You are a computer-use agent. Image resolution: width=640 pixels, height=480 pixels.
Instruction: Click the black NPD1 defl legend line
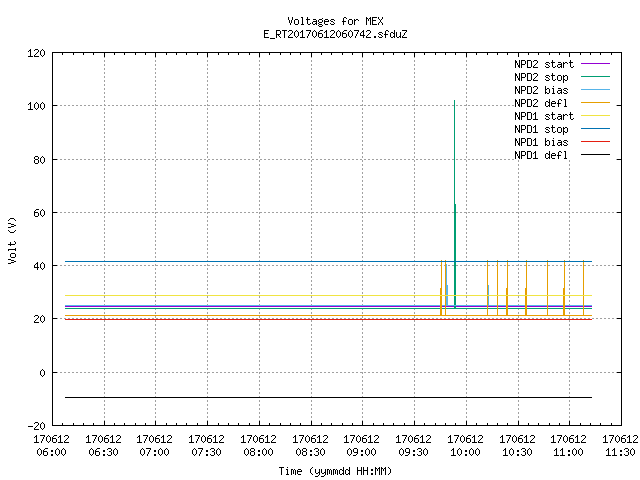595,155
